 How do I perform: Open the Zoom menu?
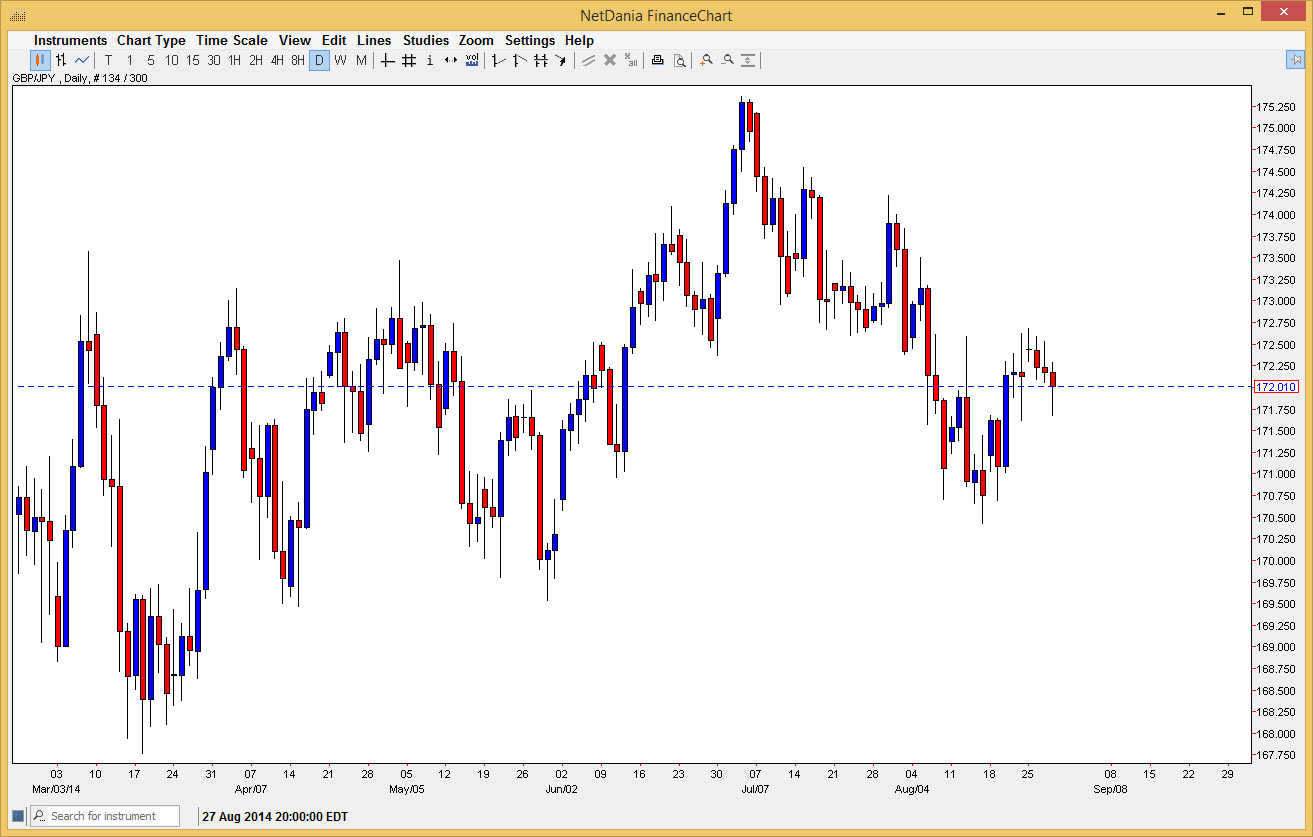pos(476,40)
